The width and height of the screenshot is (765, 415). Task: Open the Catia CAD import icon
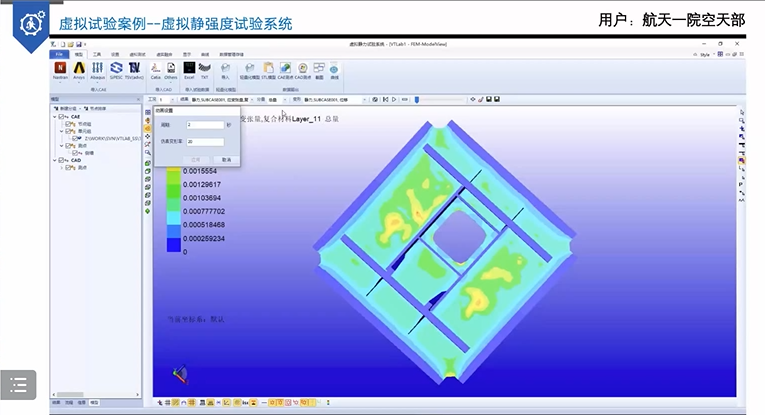click(155, 70)
